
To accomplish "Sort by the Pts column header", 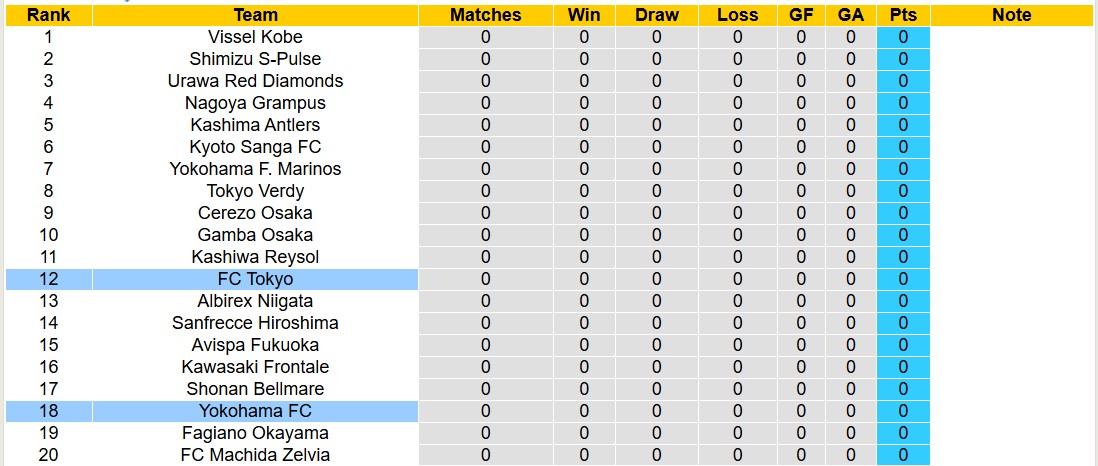I will tap(903, 15).
